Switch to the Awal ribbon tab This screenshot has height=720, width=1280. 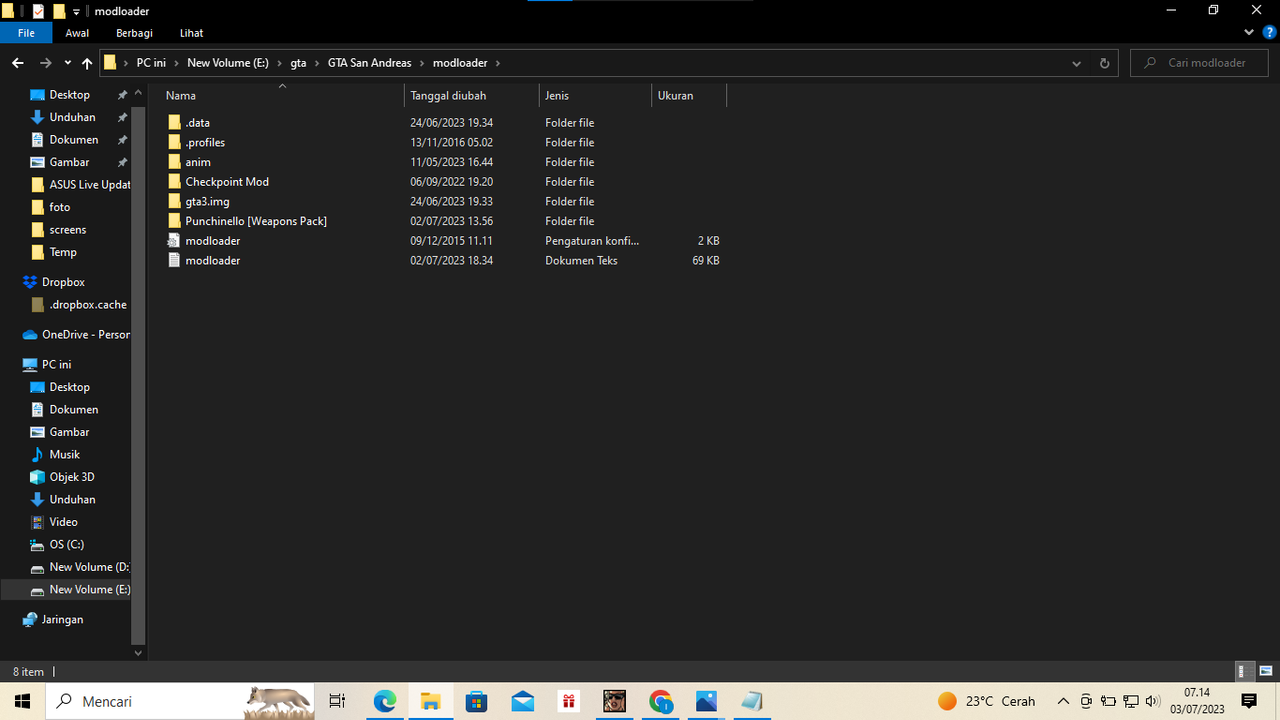tap(77, 33)
